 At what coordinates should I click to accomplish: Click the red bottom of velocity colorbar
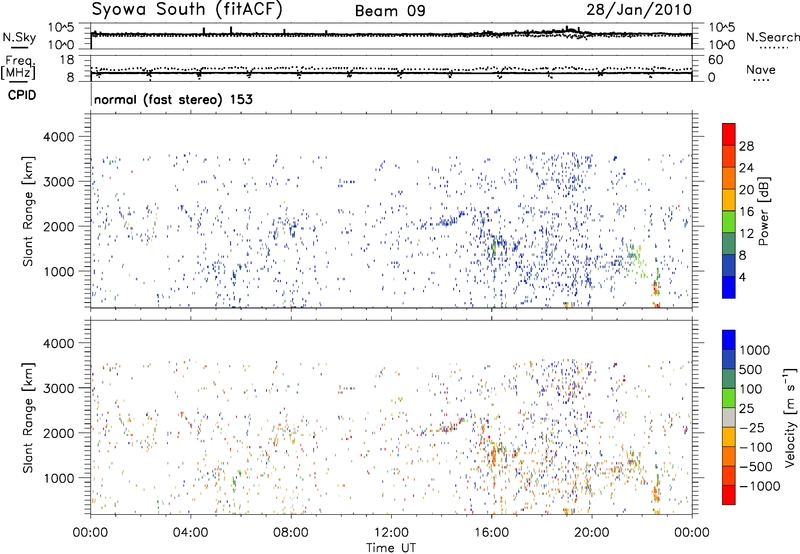tap(729, 495)
